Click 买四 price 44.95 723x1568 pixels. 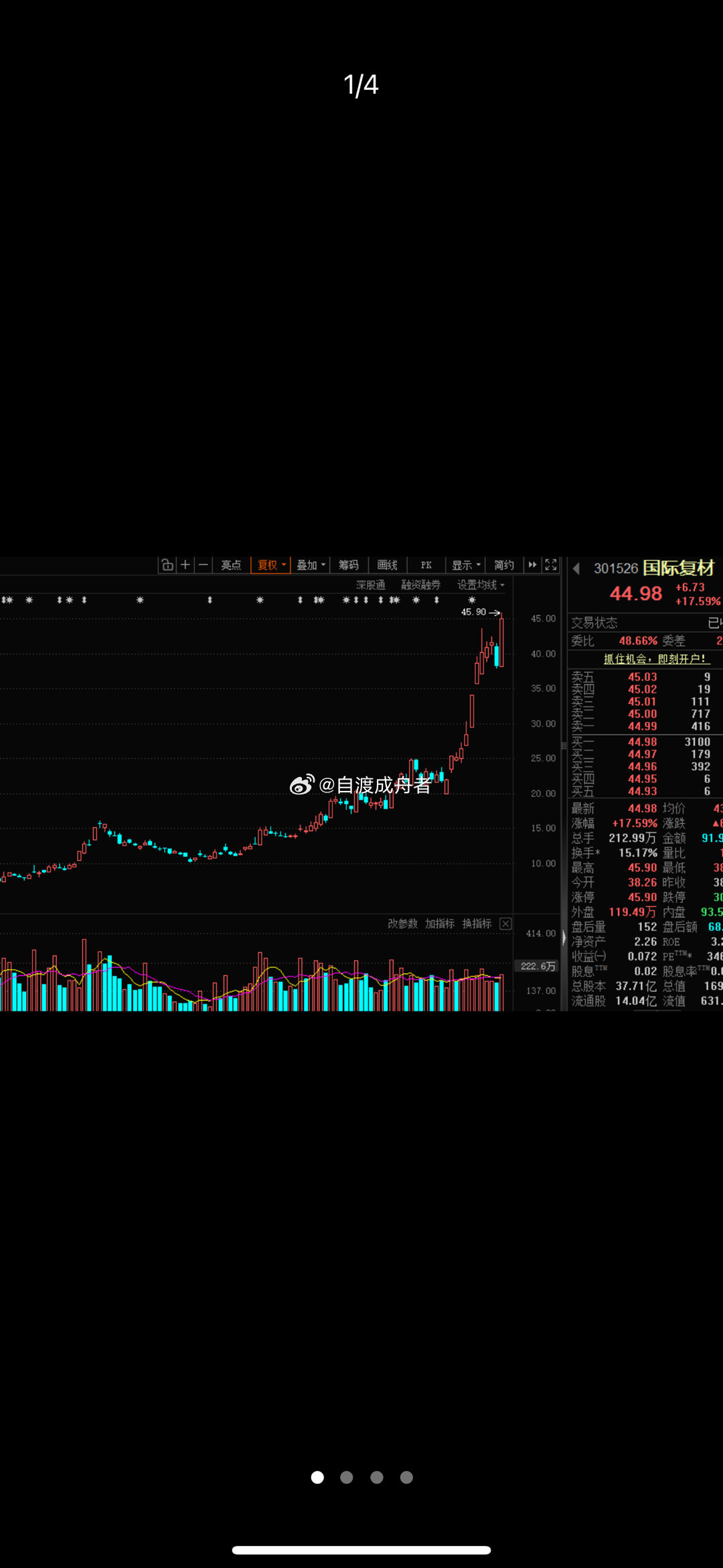point(642,779)
